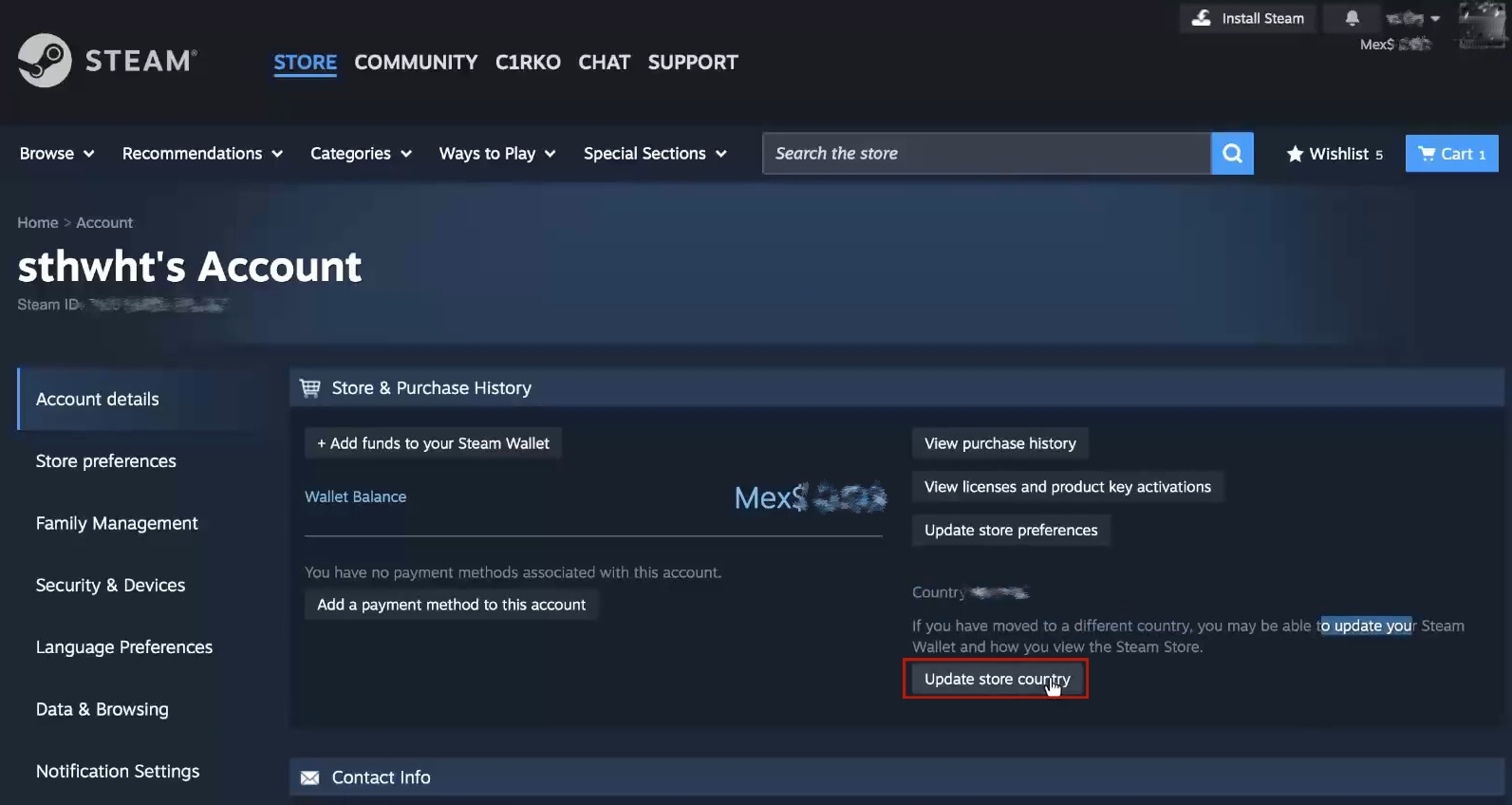This screenshot has width=1512, height=805.
Task: Expand the Ways to Play menu
Action: [x=497, y=154]
